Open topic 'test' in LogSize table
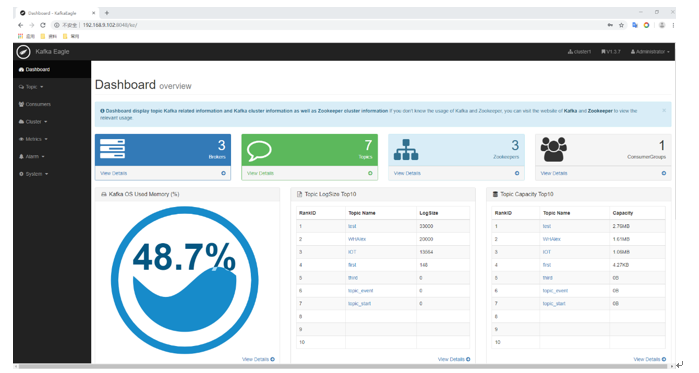 click(352, 226)
